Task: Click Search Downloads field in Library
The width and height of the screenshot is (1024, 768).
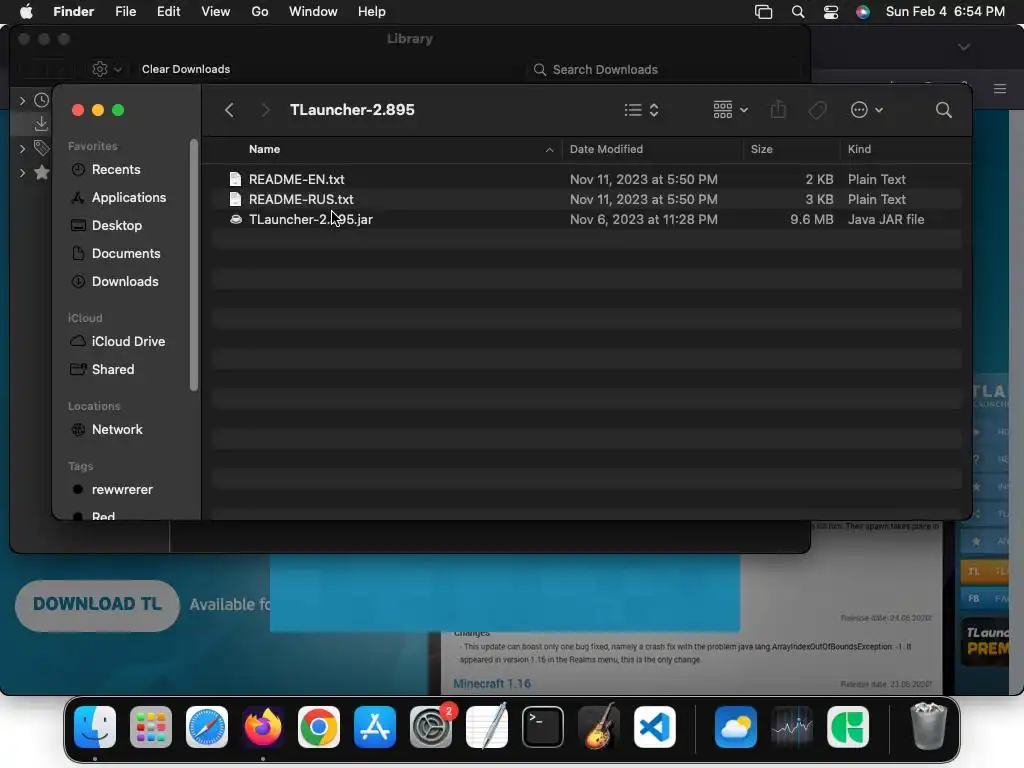Action: [664, 69]
